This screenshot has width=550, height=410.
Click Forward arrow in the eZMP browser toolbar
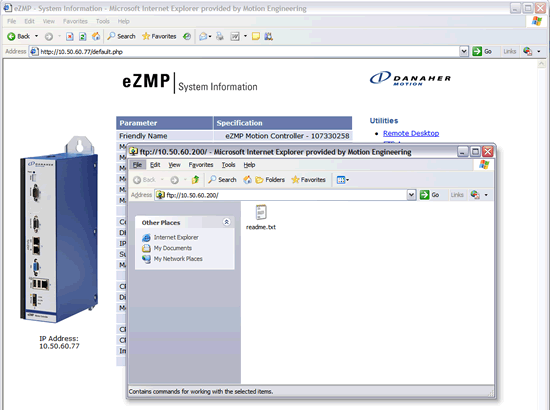(49, 36)
